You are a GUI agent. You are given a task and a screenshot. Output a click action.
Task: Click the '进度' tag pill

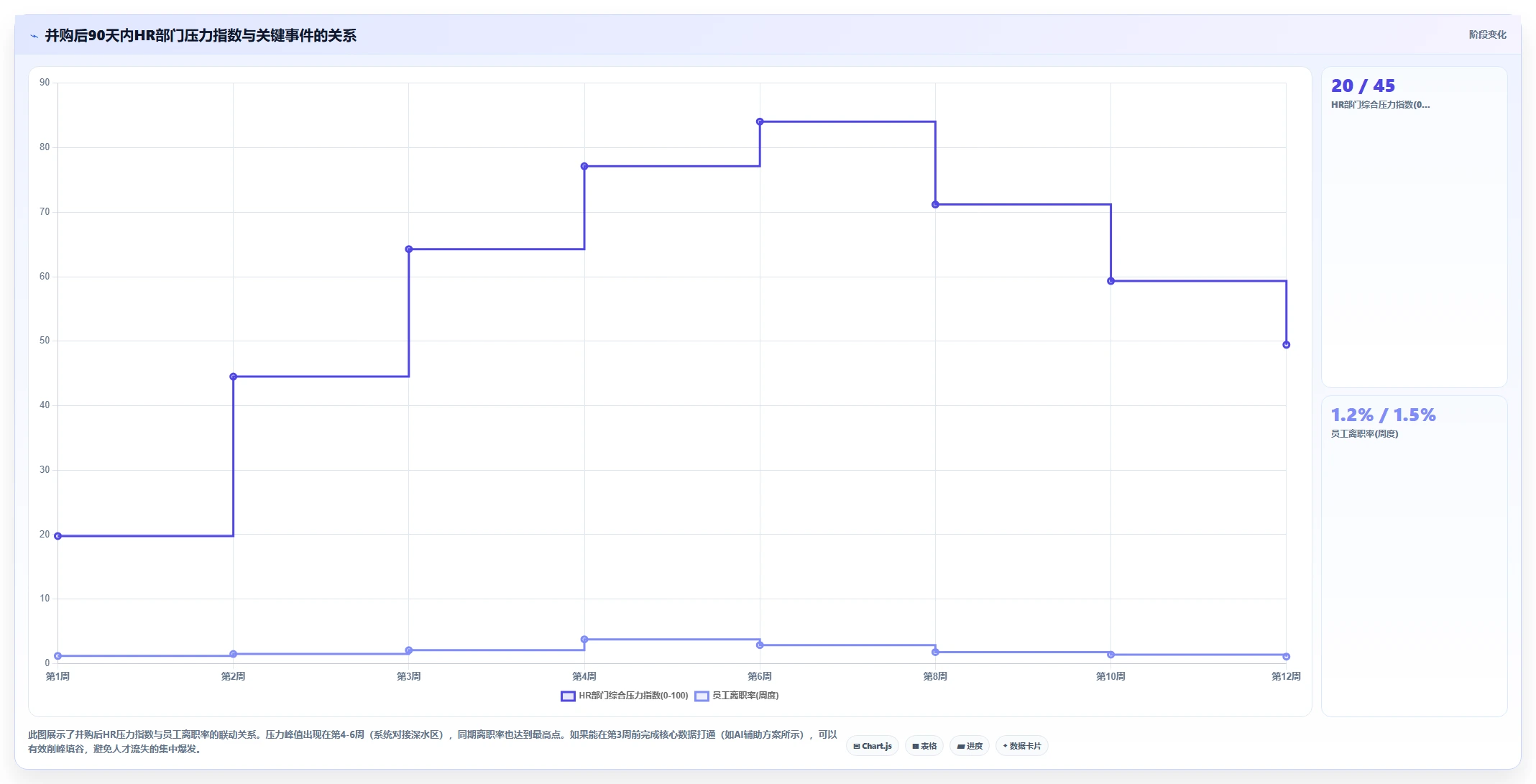click(x=970, y=746)
